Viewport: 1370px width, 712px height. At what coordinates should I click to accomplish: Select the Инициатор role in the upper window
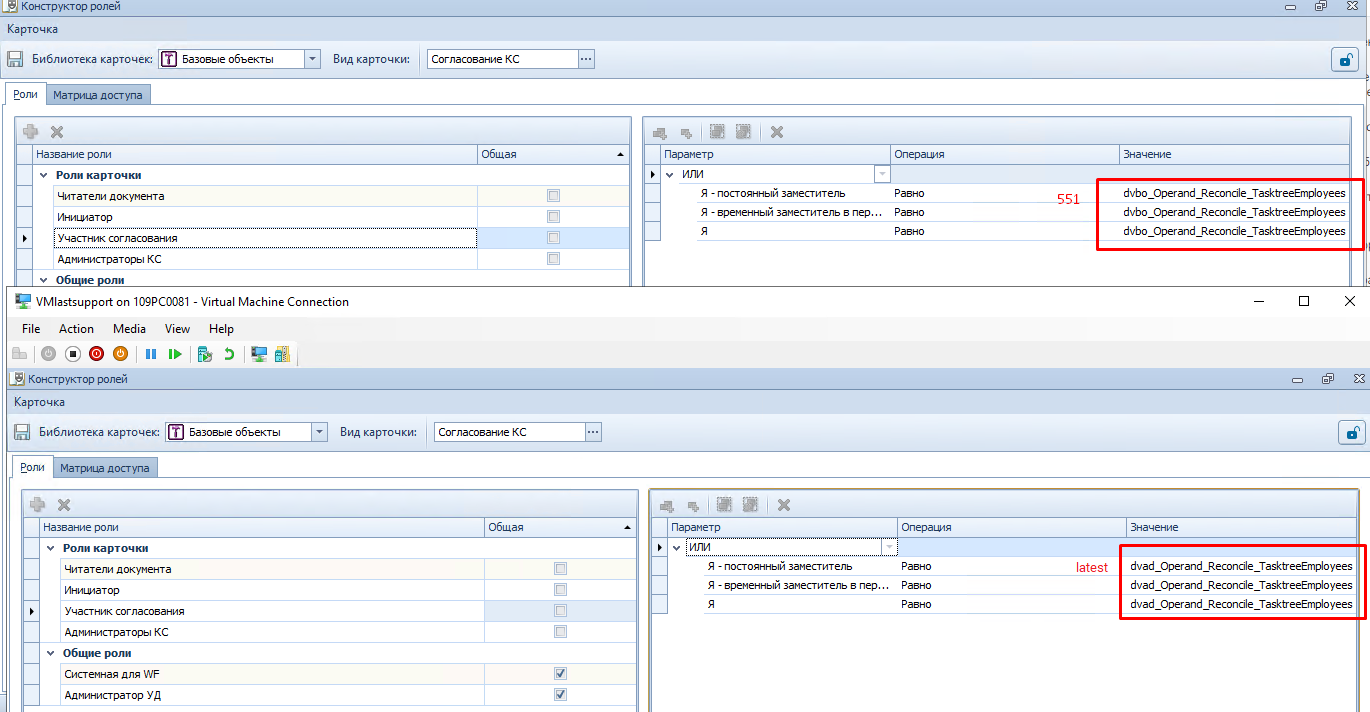(x=85, y=217)
